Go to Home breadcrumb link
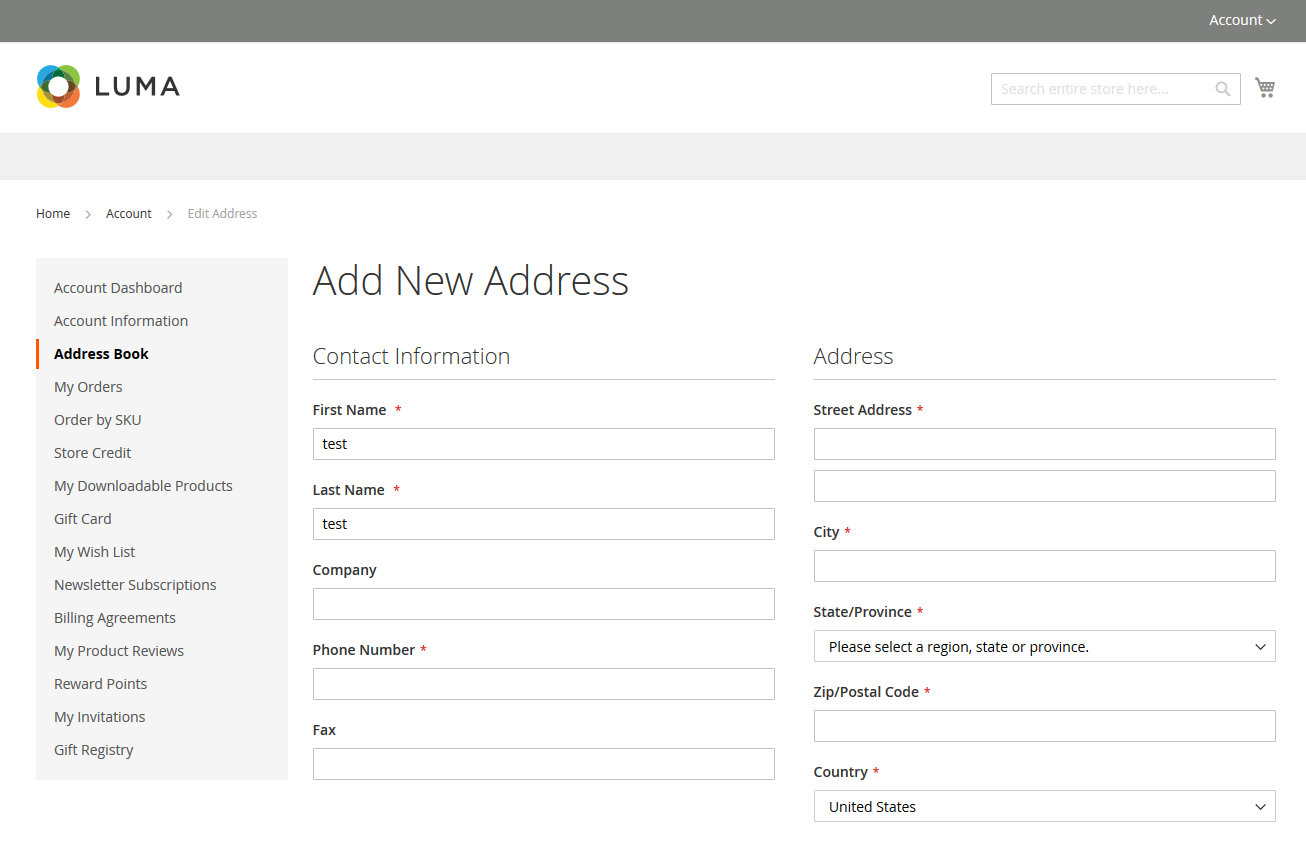This screenshot has height=854, width=1306. pyautogui.click(x=53, y=213)
